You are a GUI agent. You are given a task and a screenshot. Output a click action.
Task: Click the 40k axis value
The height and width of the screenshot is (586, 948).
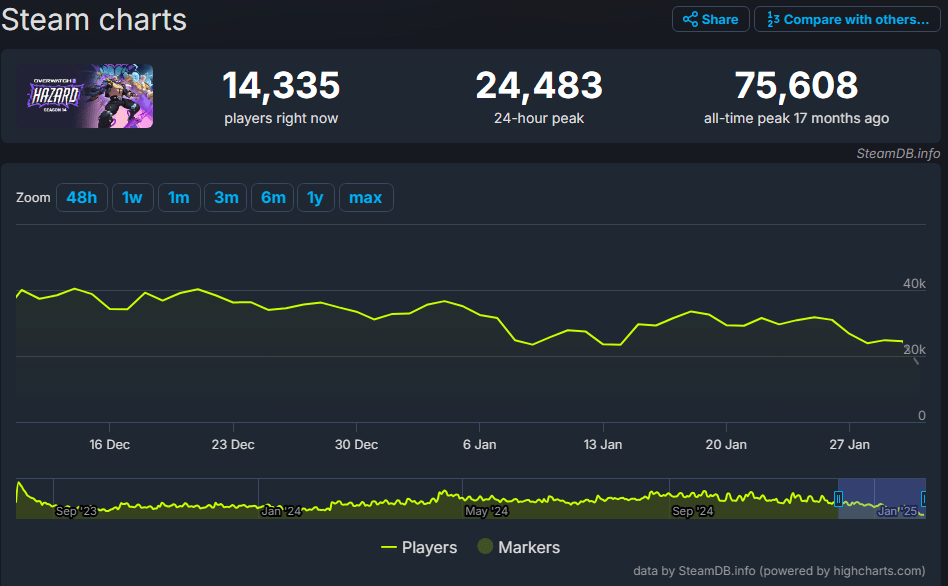[x=914, y=284]
